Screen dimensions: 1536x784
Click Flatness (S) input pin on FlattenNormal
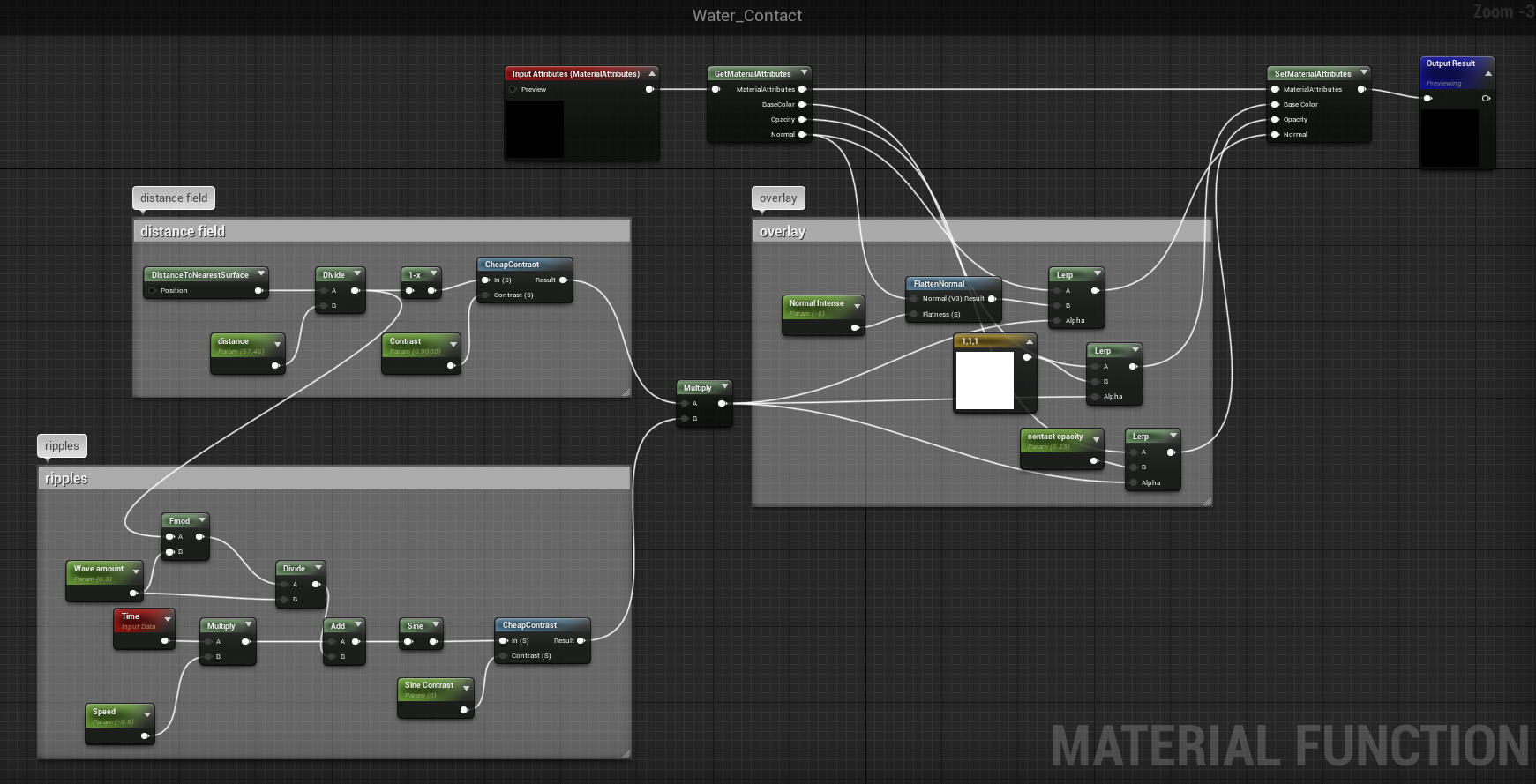click(914, 315)
